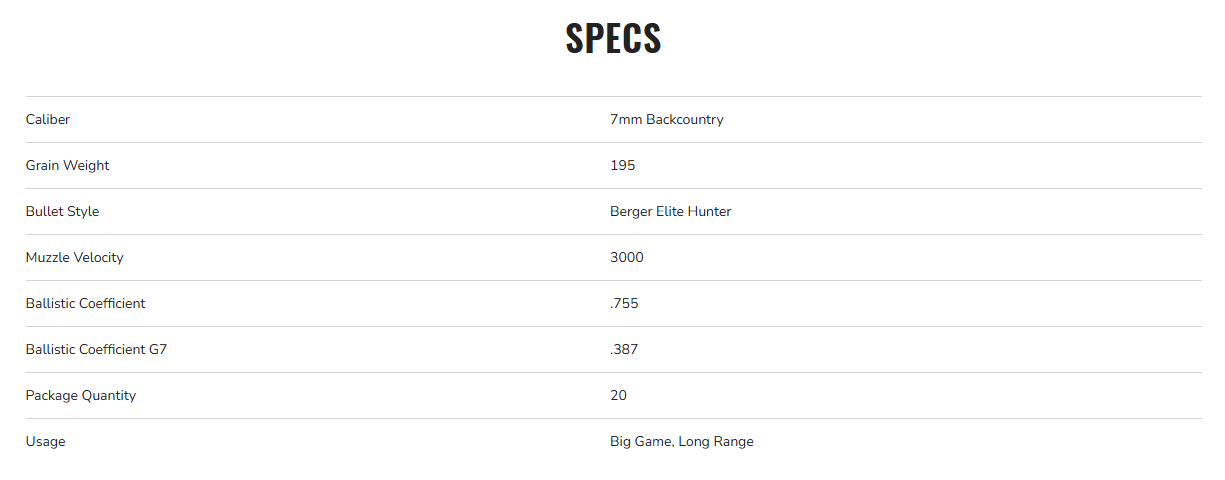Select the Usage label
This screenshot has height=480, width=1225.
point(45,442)
